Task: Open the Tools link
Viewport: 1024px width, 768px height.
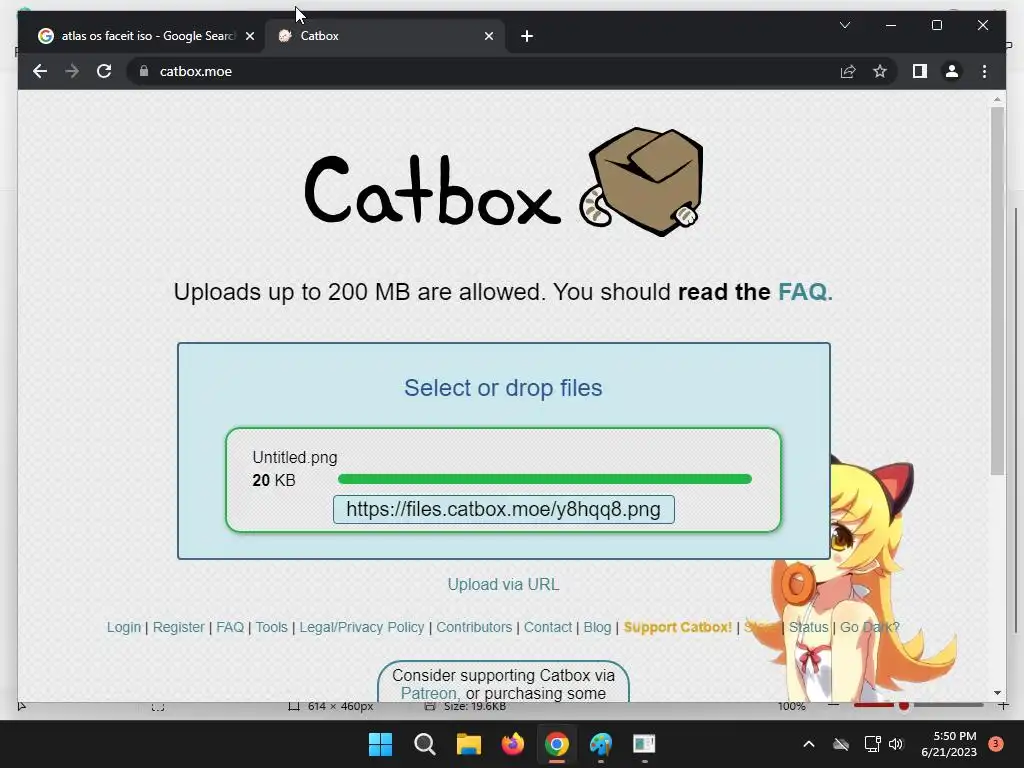Action: point(272,627)
